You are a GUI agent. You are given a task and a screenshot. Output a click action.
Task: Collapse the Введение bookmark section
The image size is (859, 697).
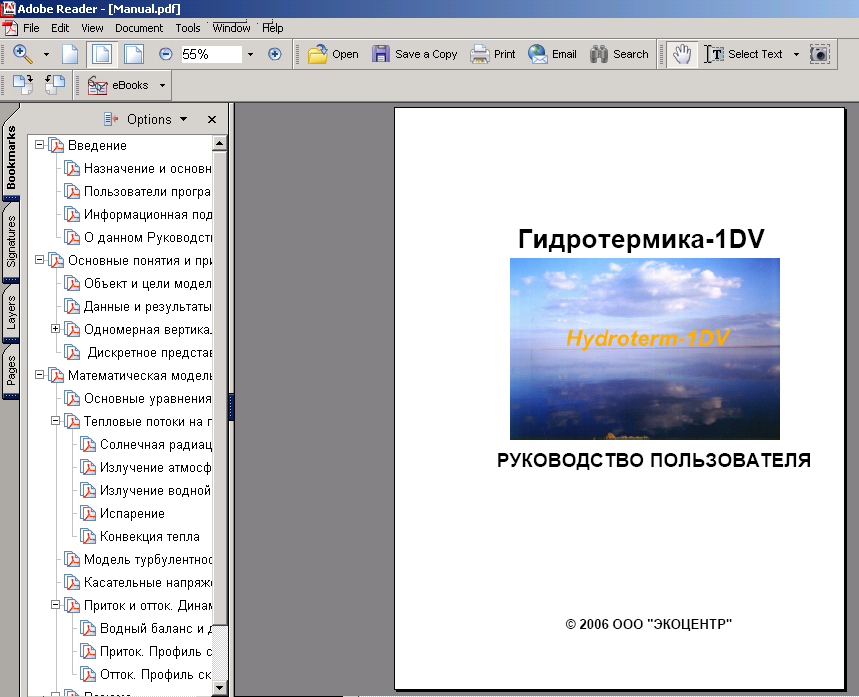(40, 145)
